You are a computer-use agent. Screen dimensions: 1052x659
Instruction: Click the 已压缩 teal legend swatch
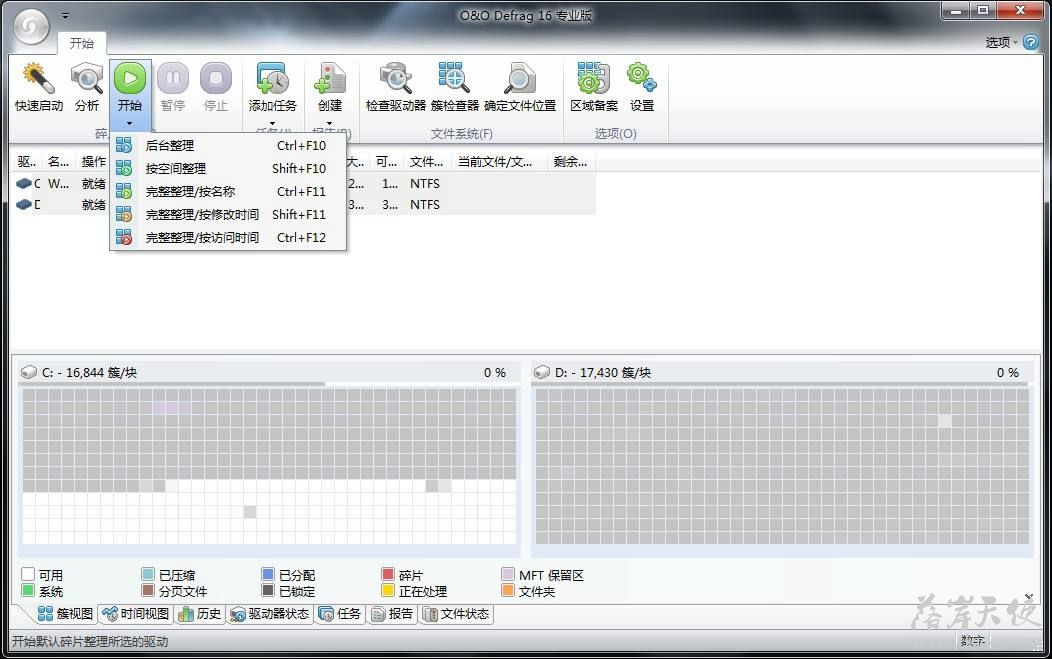click(x=148, y=574)
